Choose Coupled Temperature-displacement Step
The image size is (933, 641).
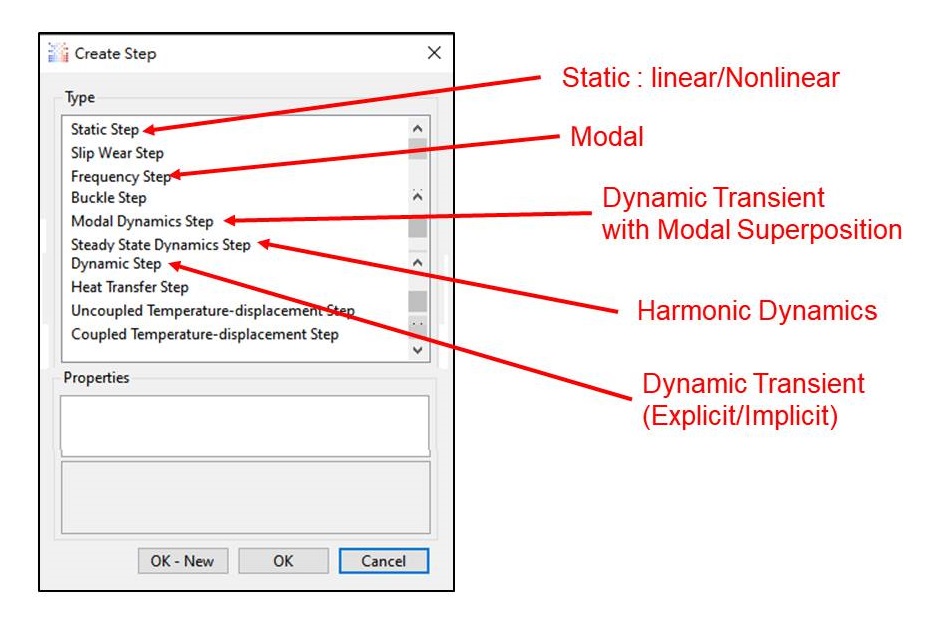[204, 334]
